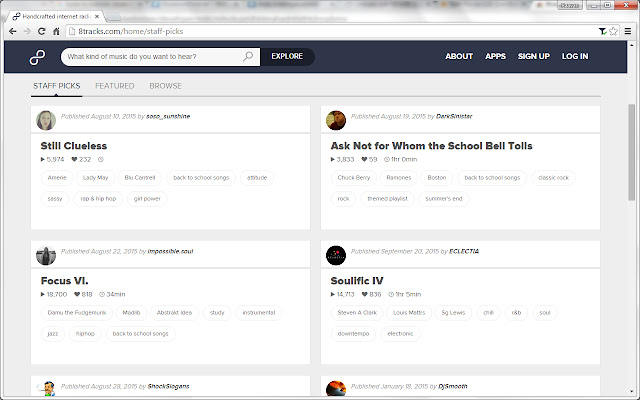
Task: Select the Lady May tag
Action: click(x=96, y=178)
